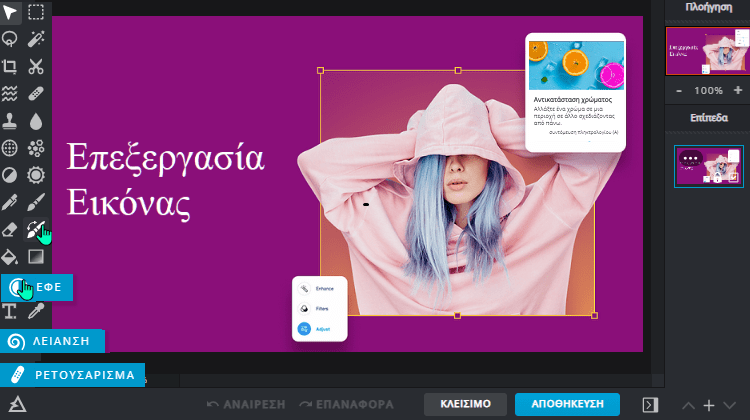Viewport: 750px width, 420px height.
Task: Activate the Crop tool
Action: pos(11,67)
